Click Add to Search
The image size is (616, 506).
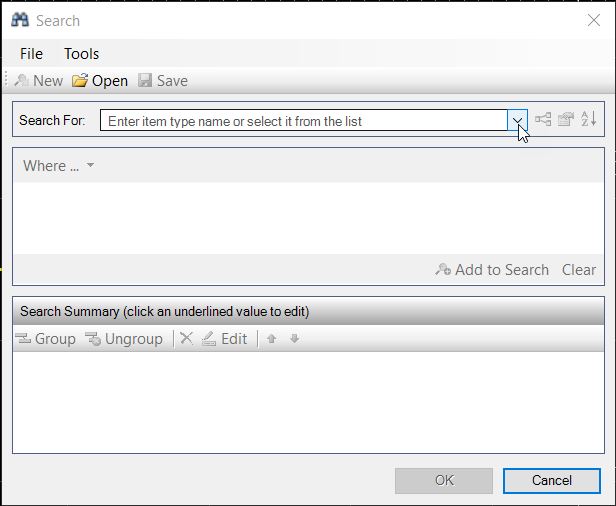click(x=492, y=270)
